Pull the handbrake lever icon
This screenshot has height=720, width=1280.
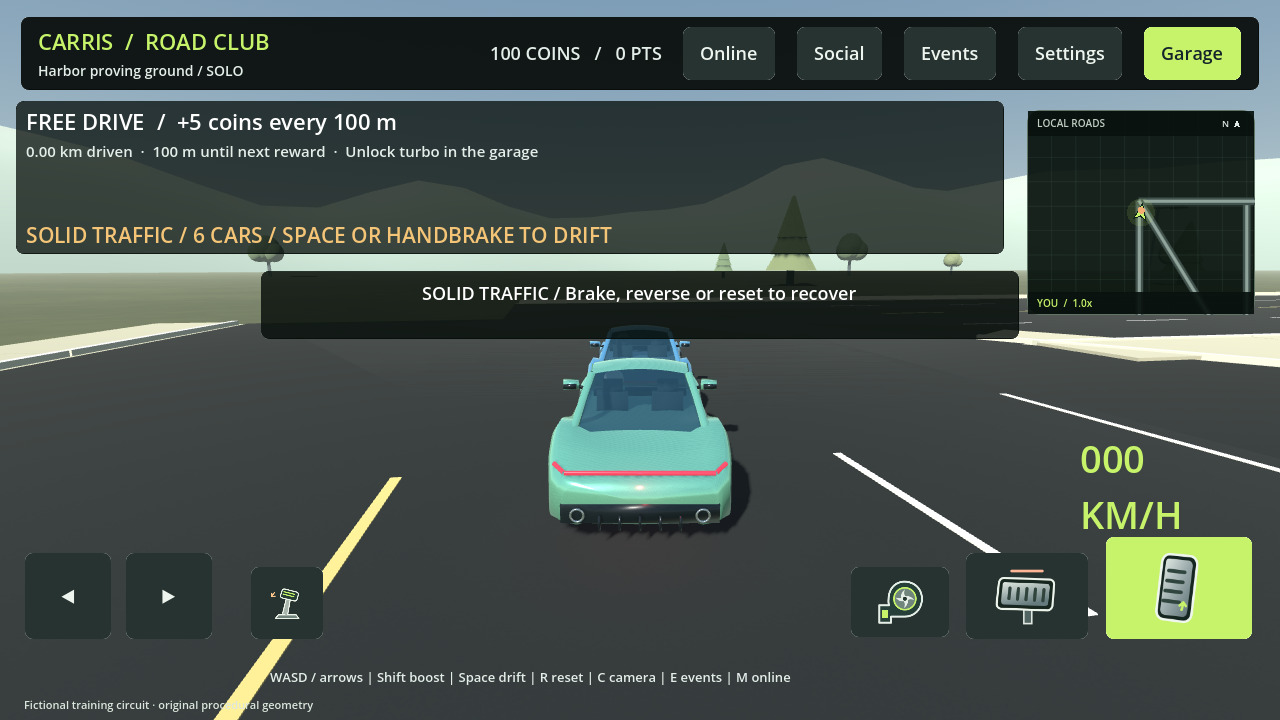pos(287,603)
